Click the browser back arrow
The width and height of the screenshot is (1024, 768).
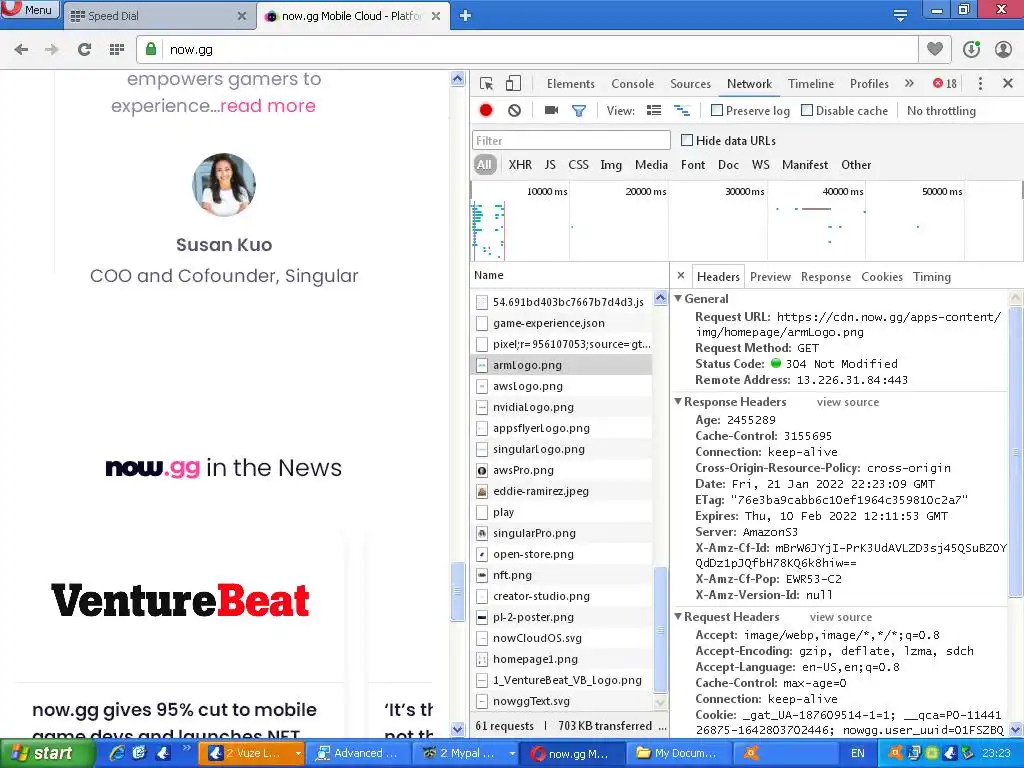[21, 50]
